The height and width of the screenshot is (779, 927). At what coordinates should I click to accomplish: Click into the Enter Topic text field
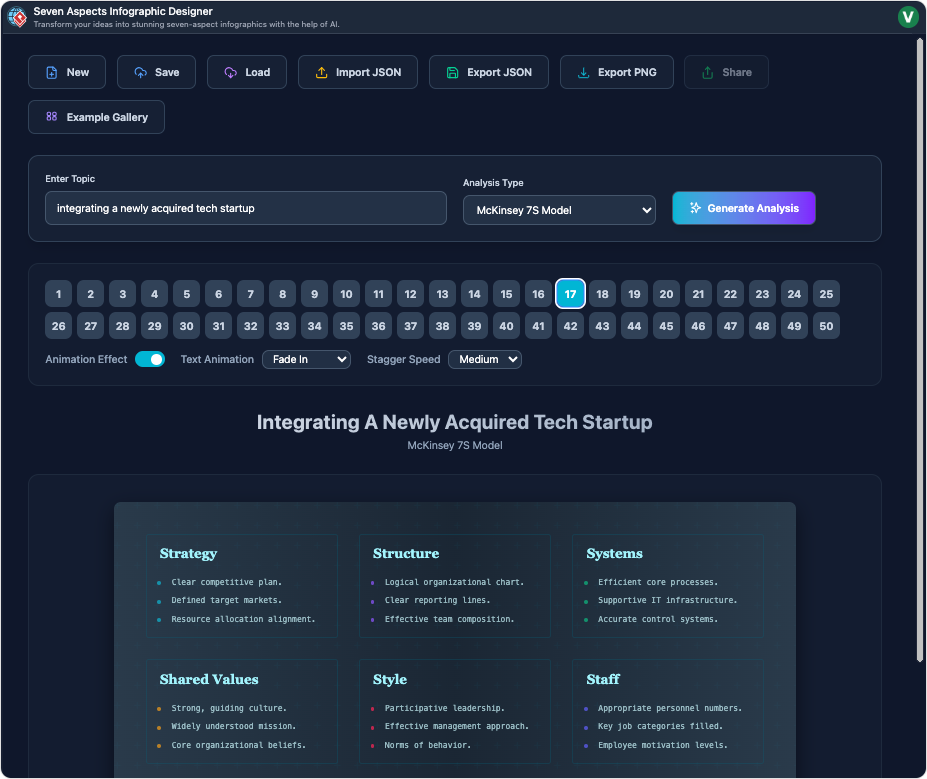(x=245, y=208)
